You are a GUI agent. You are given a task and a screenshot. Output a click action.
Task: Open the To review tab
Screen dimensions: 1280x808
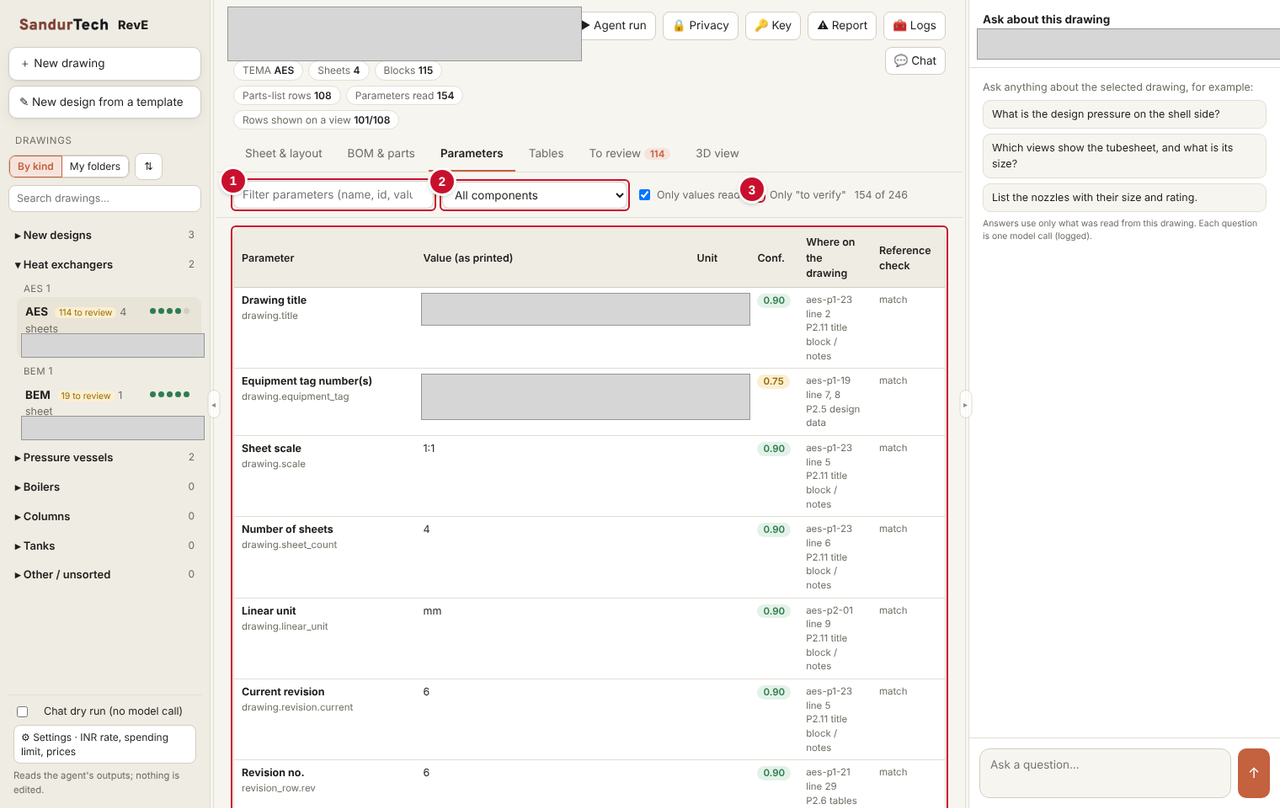(x=628, y=154)
